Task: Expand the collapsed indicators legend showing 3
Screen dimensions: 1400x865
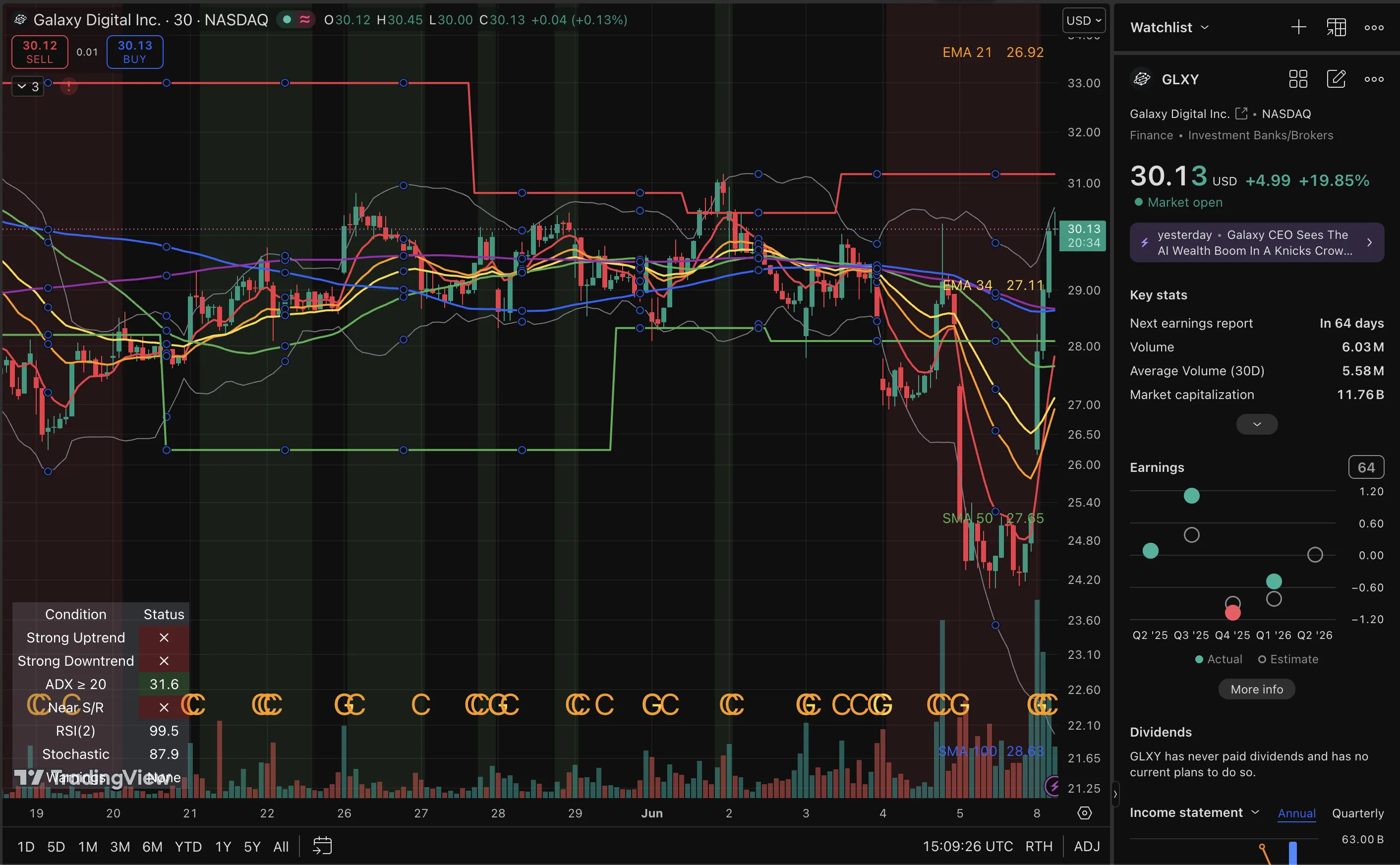Action: (x=27, y=86)
